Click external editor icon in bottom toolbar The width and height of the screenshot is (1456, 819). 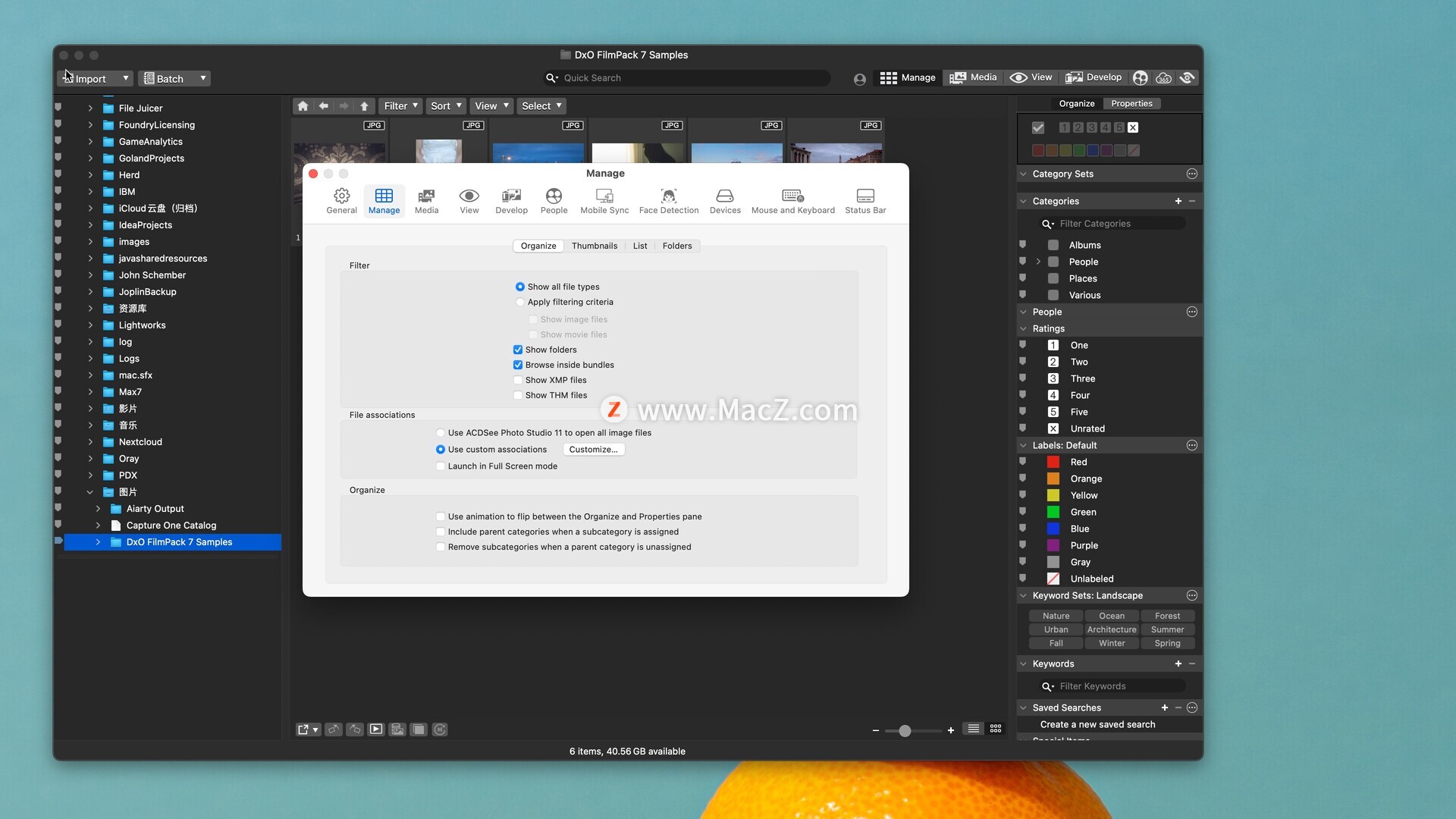click(x=308, y=730)
